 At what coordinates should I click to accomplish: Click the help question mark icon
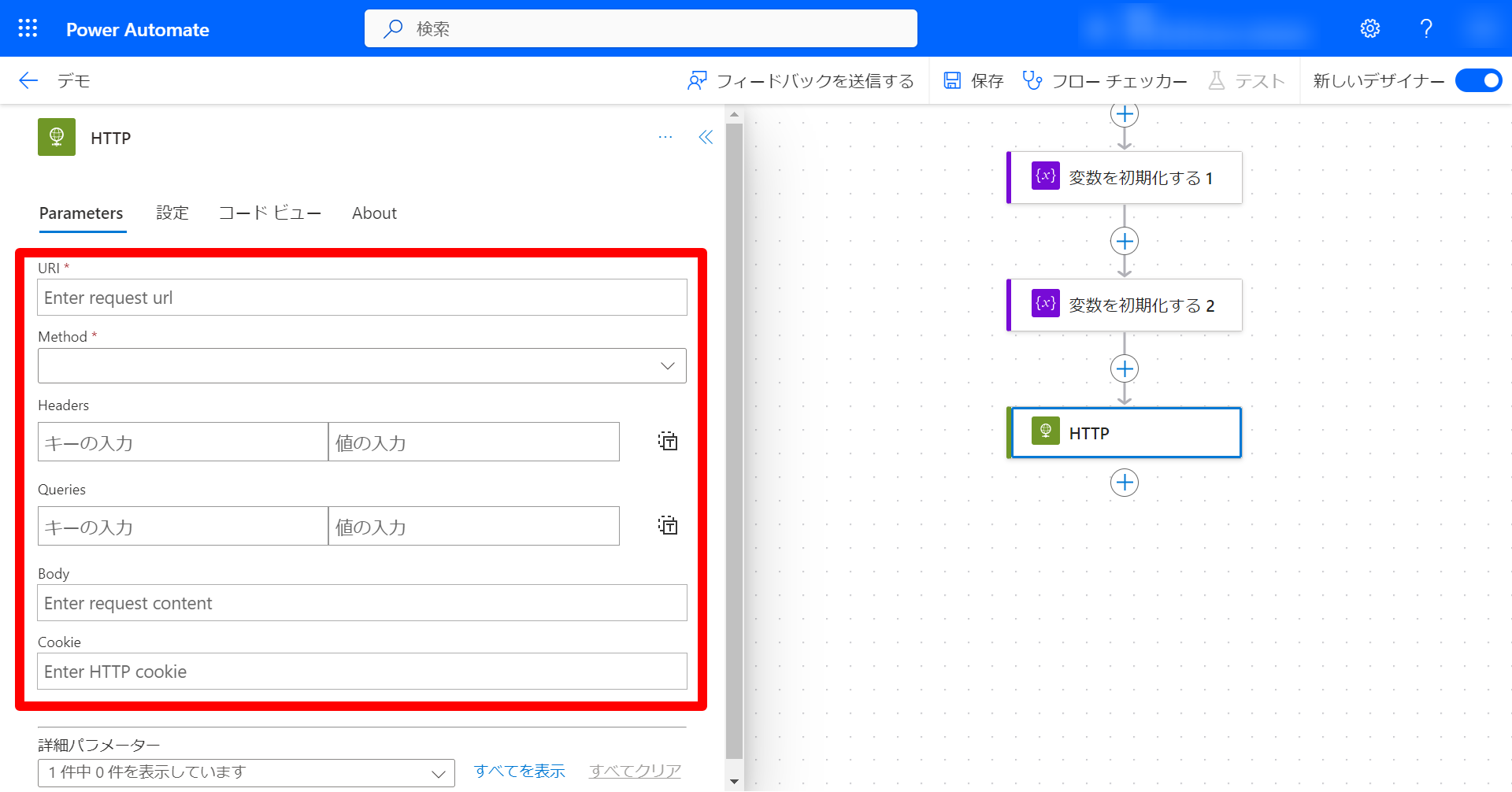pos(1425,28)
